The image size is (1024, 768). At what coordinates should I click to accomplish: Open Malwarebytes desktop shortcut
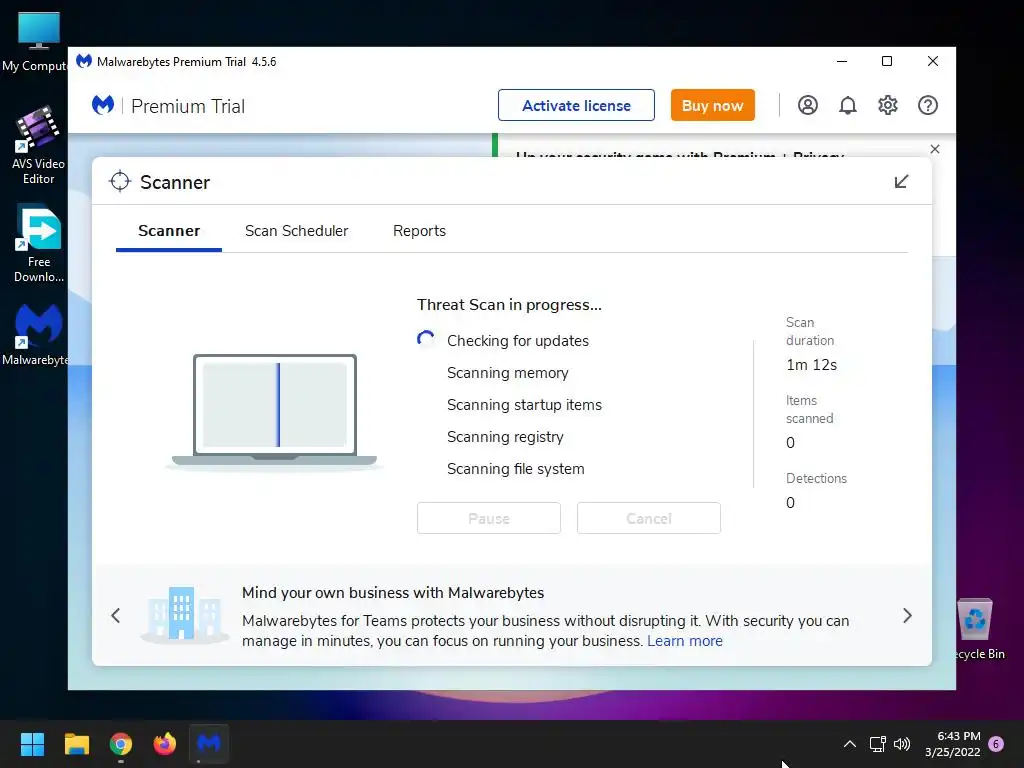pyautogui.click(x=35, y=334)
